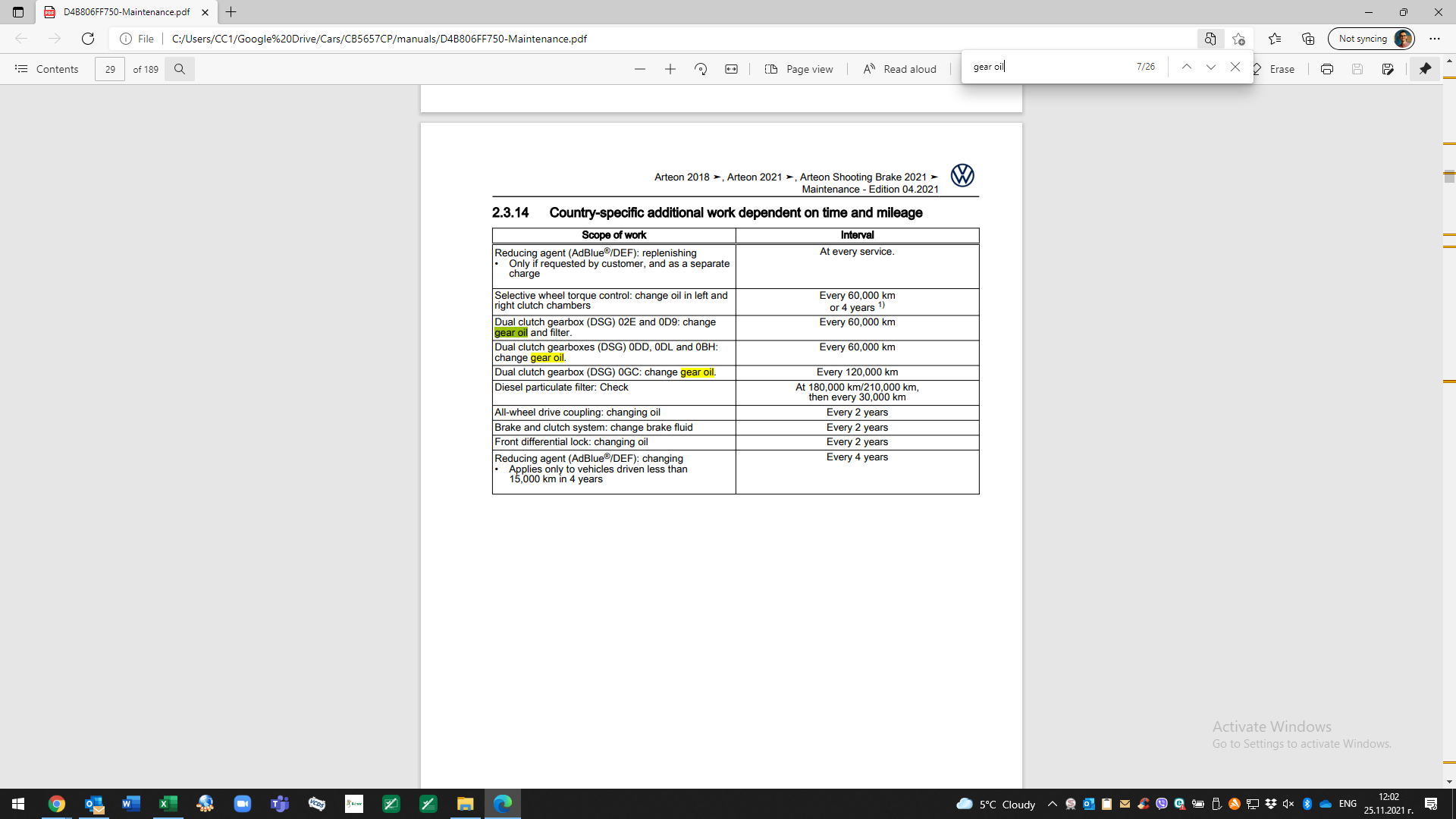This screenshot has height=819, width=1456.
Task: Open the Settings and more menu
Action: point(1434,39)
